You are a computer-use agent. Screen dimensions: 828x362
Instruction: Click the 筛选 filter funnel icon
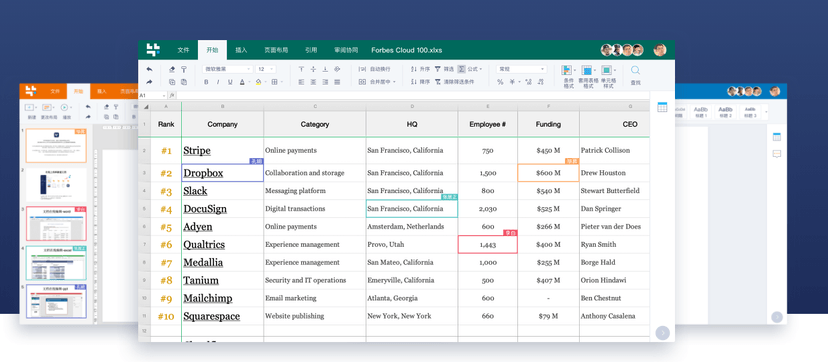click(437, 69)
